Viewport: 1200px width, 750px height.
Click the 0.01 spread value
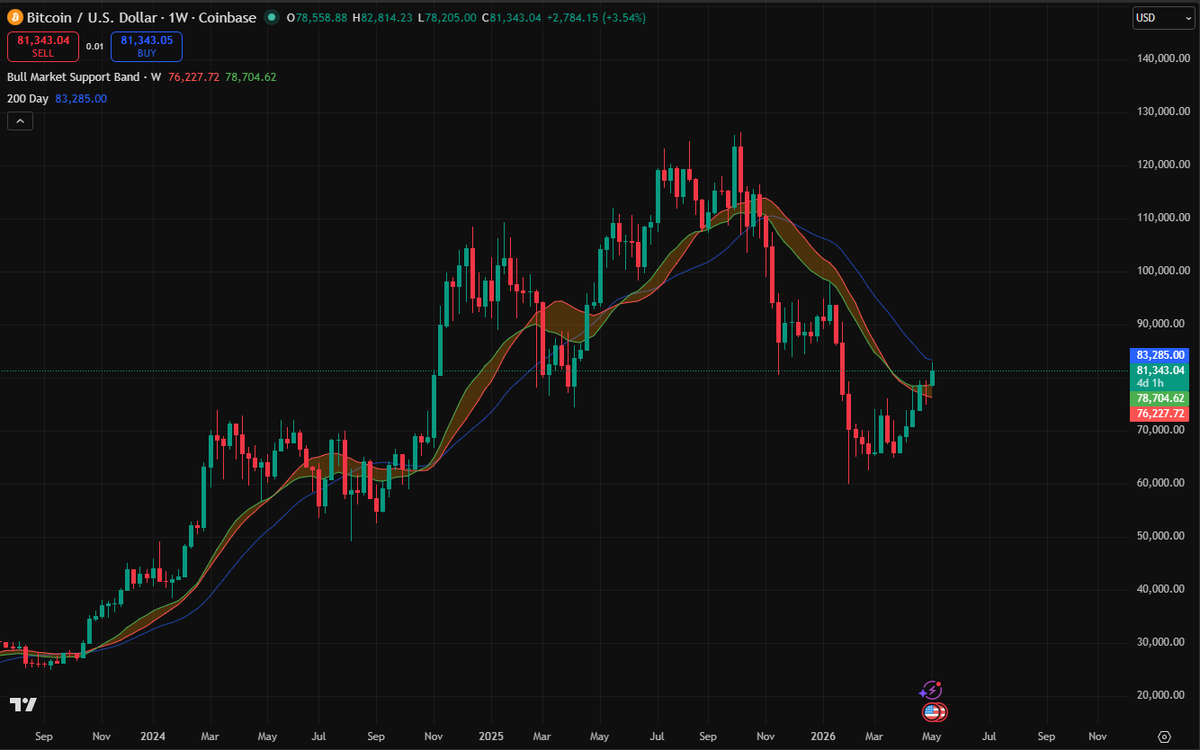coord(94,46)
